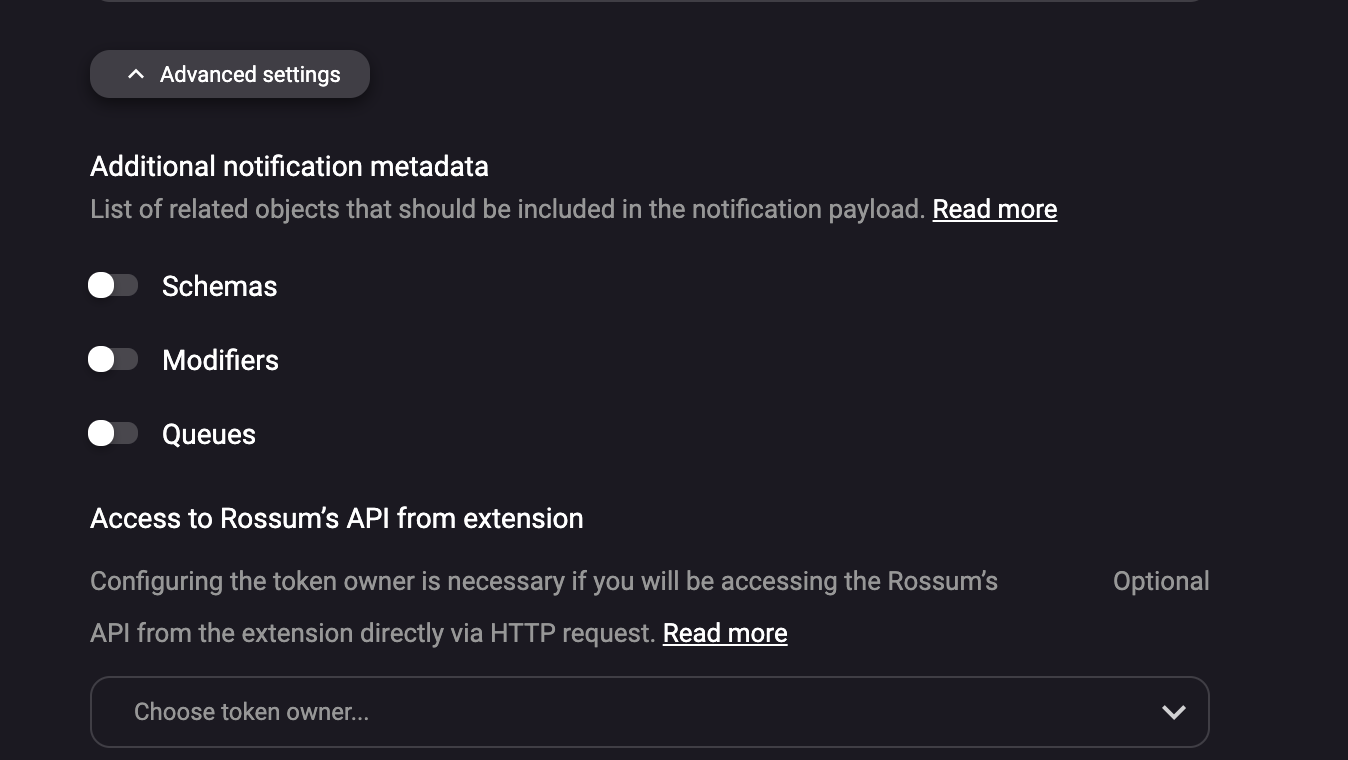The image size is (1348, 760).
Task: Click the notification payload description text
Action: coord(507,209)
